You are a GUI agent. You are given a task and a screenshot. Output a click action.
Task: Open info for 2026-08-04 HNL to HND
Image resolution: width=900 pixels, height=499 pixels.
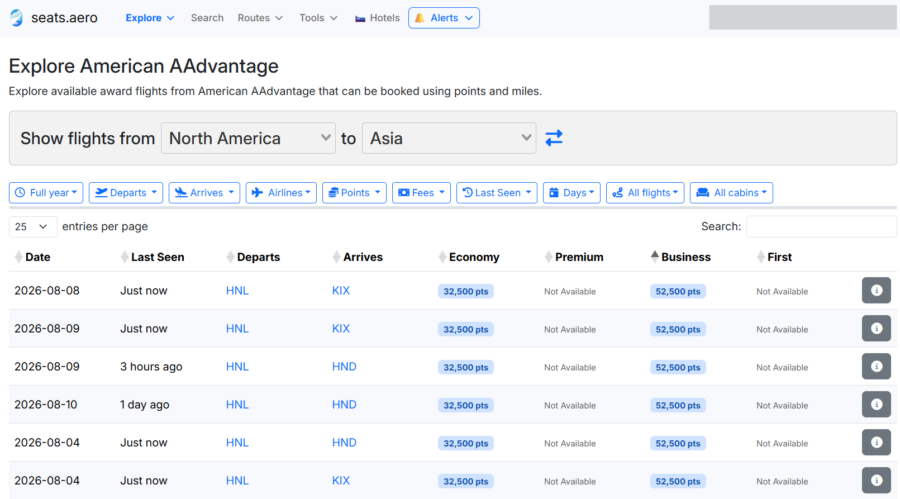(876, 443)
